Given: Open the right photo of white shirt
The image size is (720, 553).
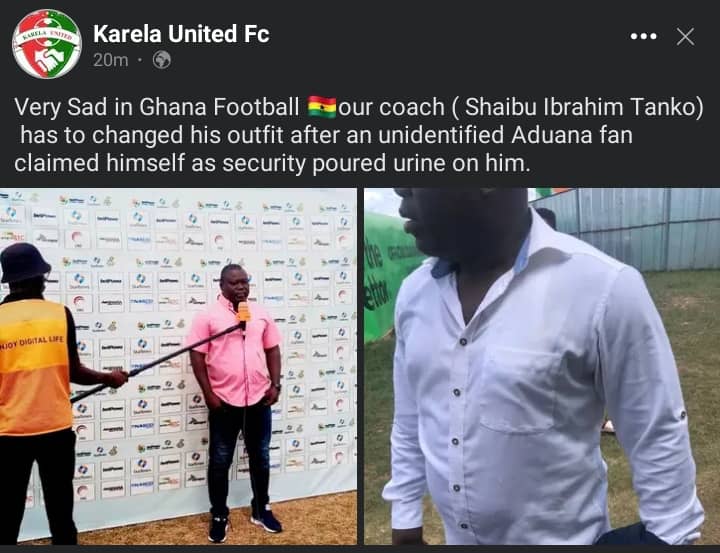Looking at the screenshot, I should click(x=542, y=366).
